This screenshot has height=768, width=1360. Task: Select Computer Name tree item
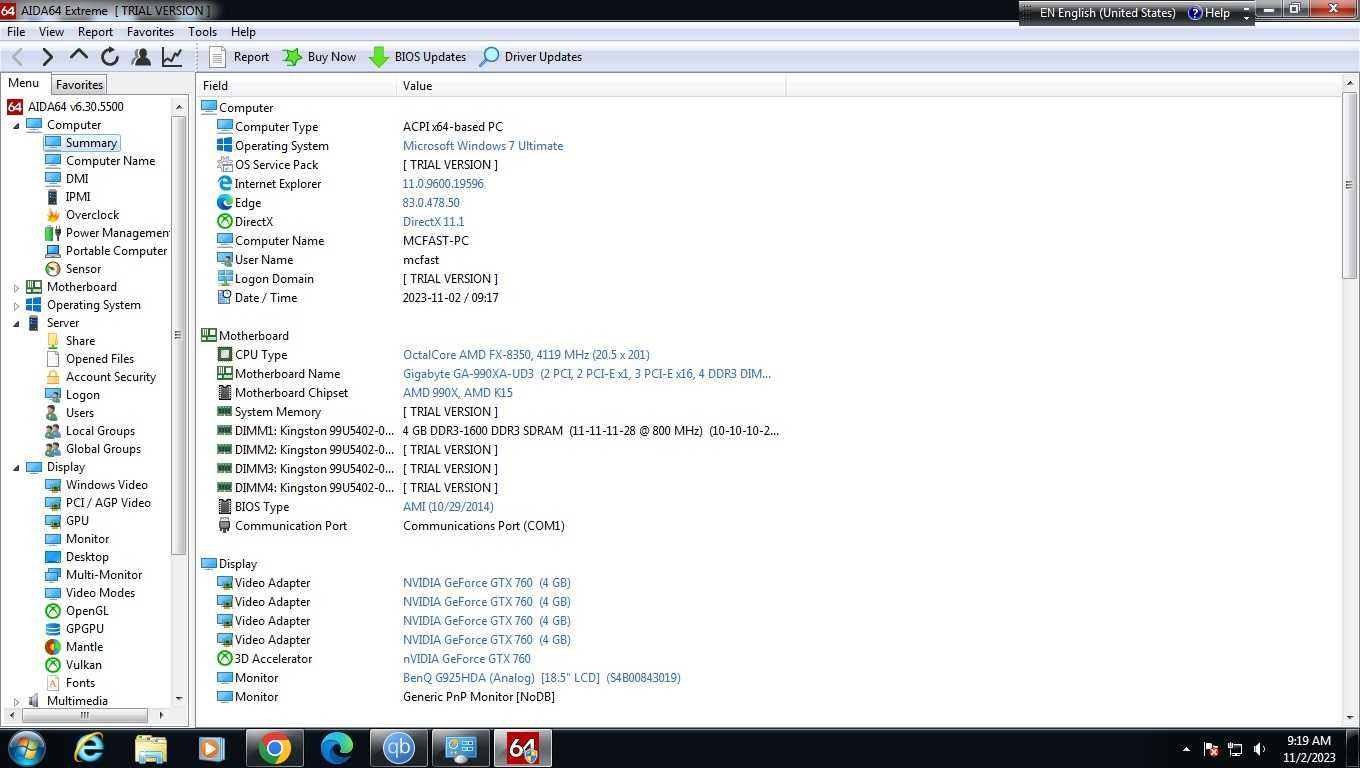click(110, 161)
